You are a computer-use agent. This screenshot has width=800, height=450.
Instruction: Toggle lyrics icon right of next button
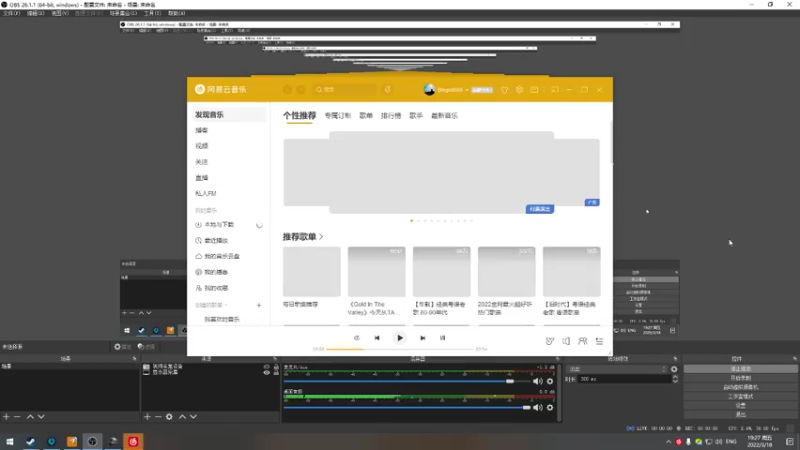tap(442, 338)
